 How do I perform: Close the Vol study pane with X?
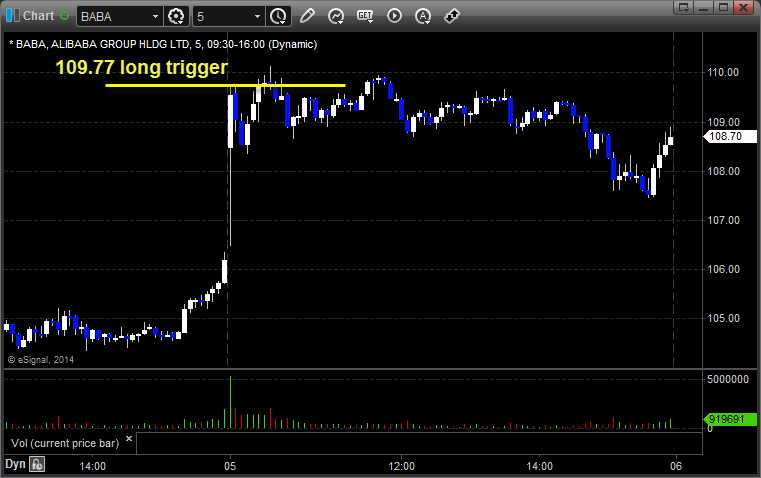pyautogui.click(x=129, y=439)
